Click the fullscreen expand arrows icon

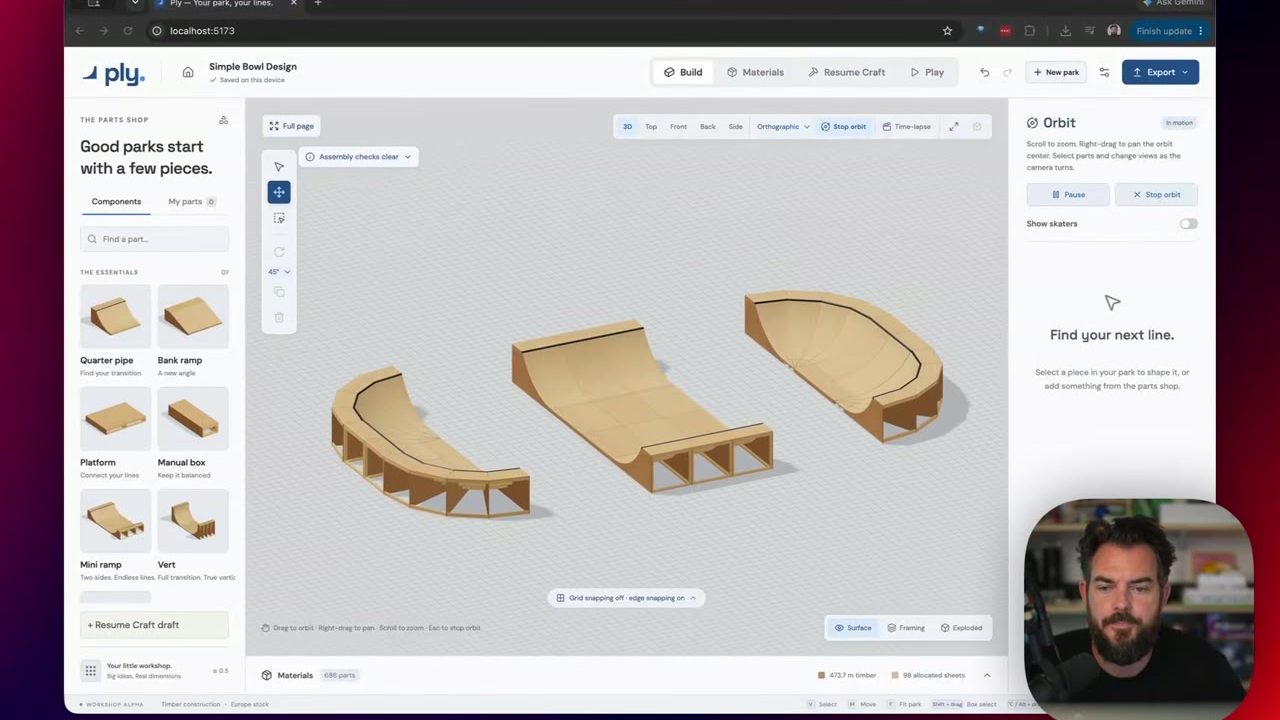[954, 127]
